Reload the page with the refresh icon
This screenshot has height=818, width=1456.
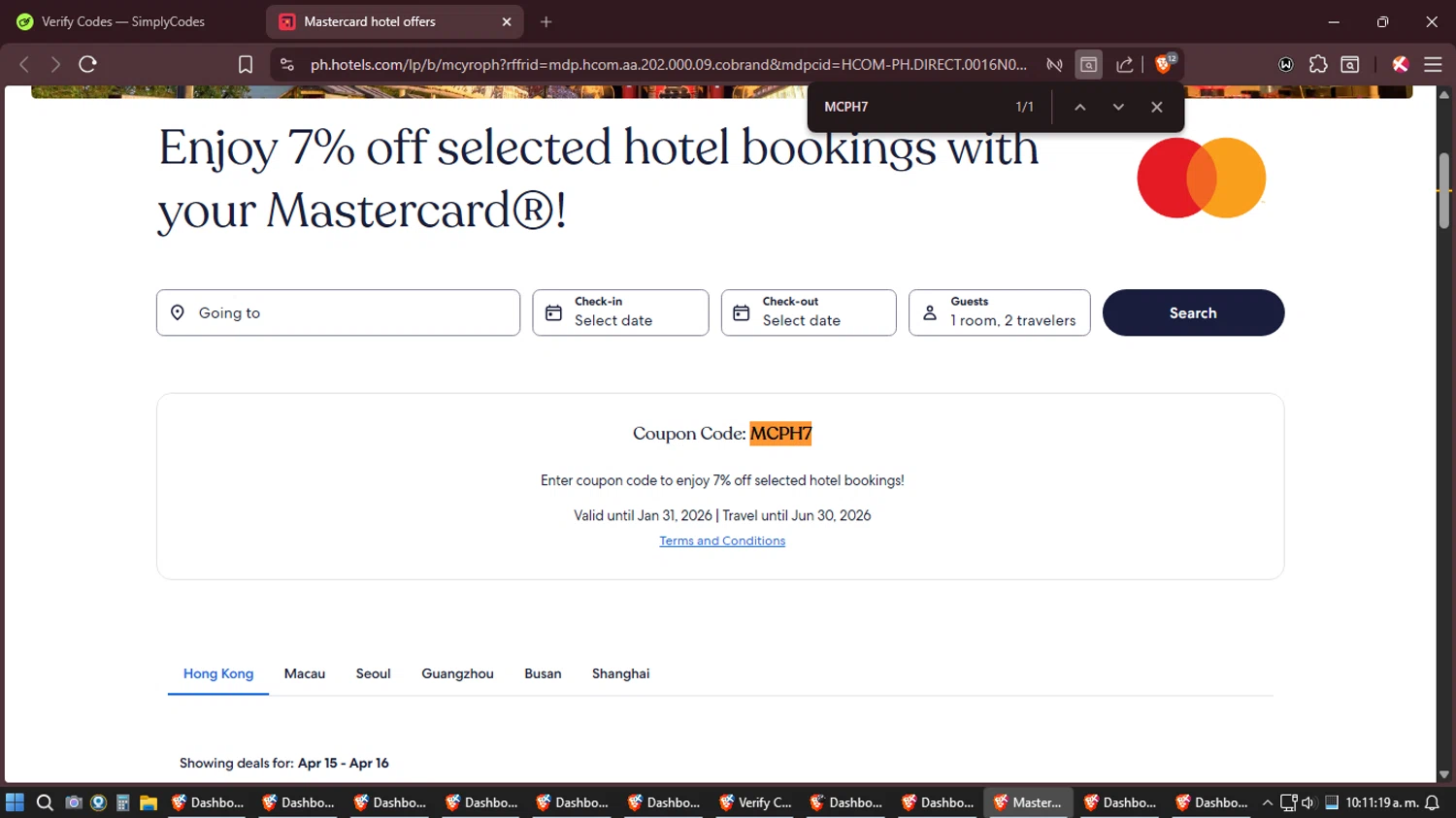(x=87, y=64)
